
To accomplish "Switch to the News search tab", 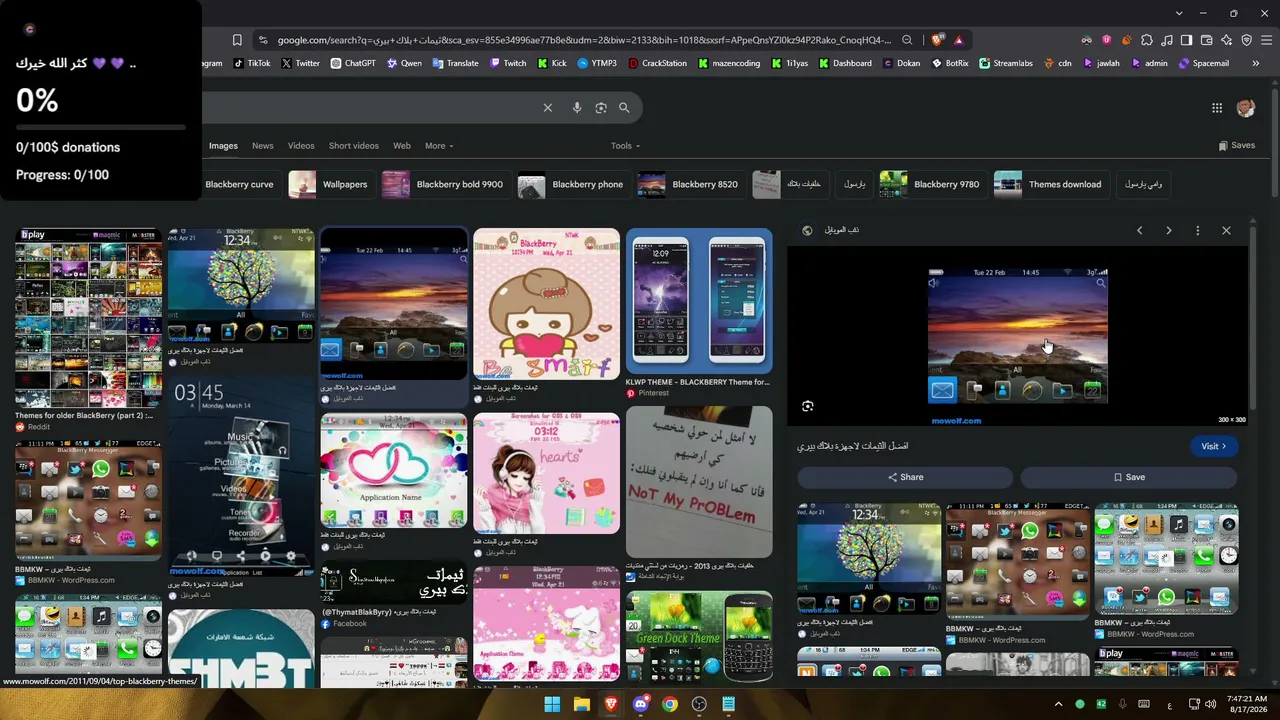I will click(x=263, y=146).
